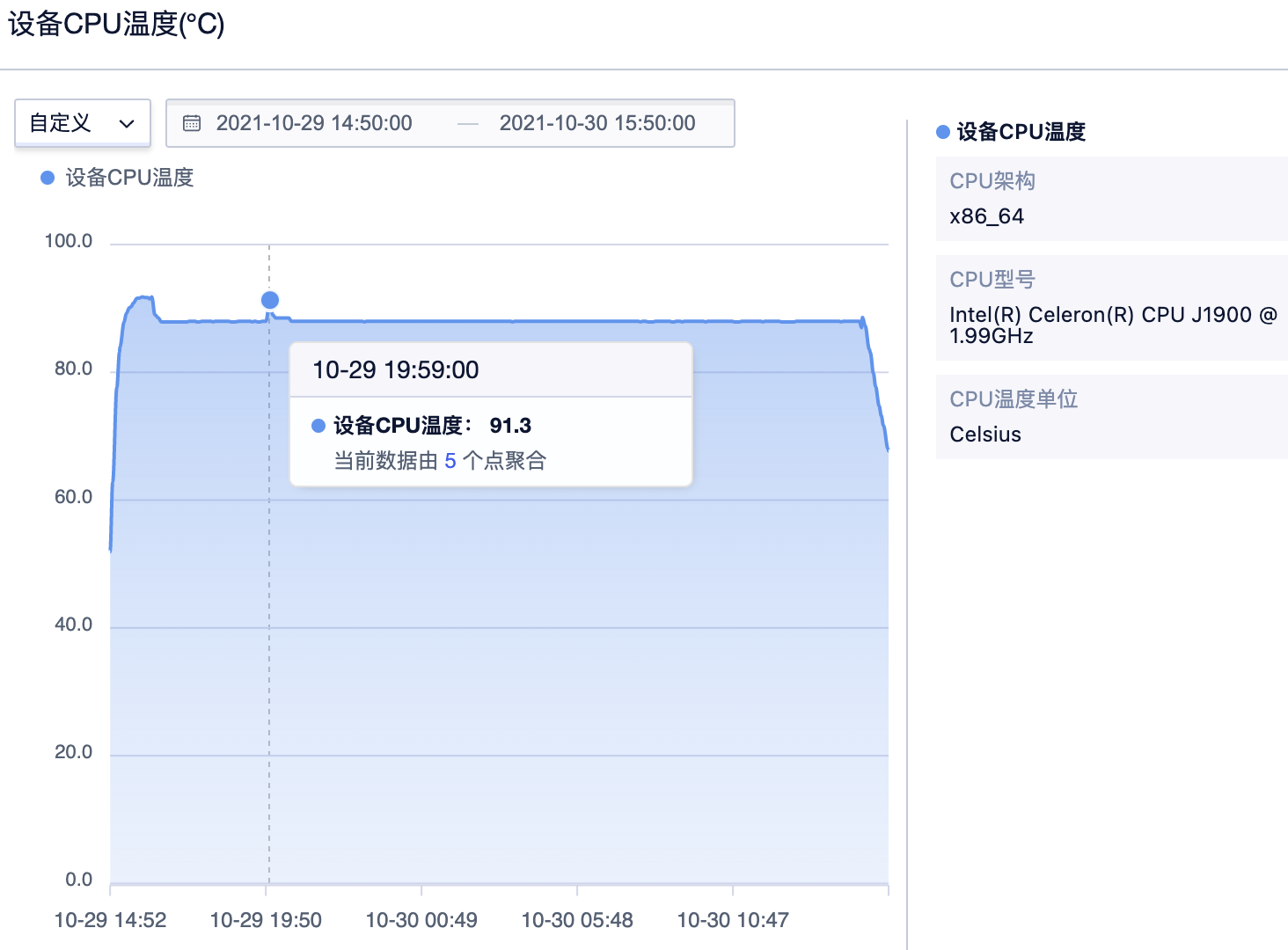Select 设备CPU温度 heading text in right panel

point(1021,132)
